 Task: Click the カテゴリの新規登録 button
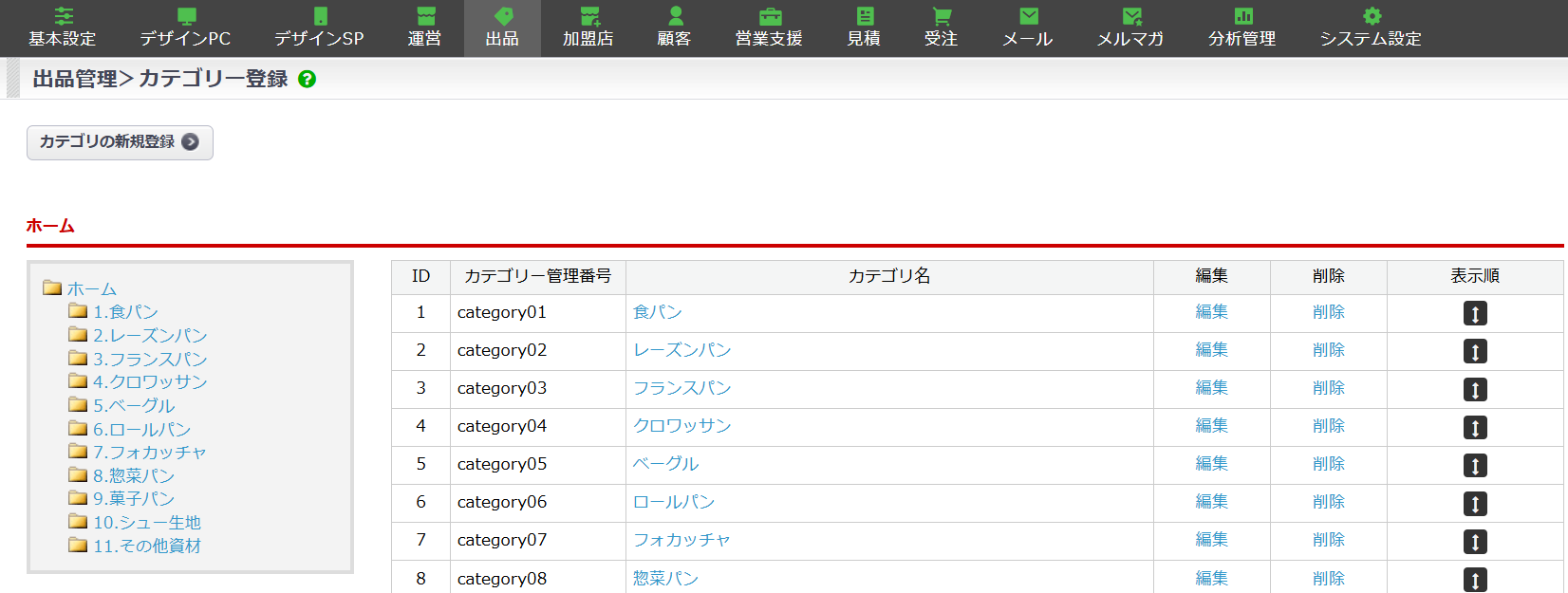coord(120,142)
